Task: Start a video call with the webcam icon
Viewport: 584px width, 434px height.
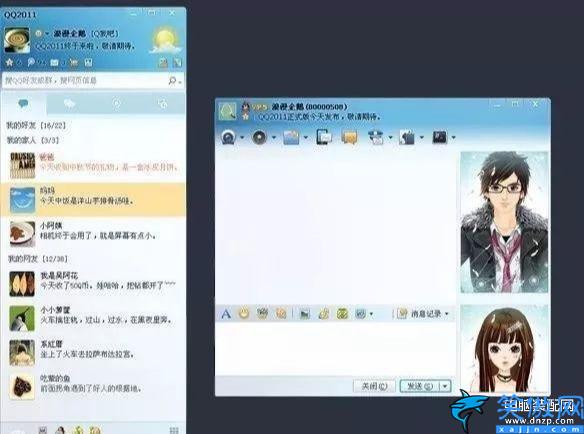Action: [228, 137]
